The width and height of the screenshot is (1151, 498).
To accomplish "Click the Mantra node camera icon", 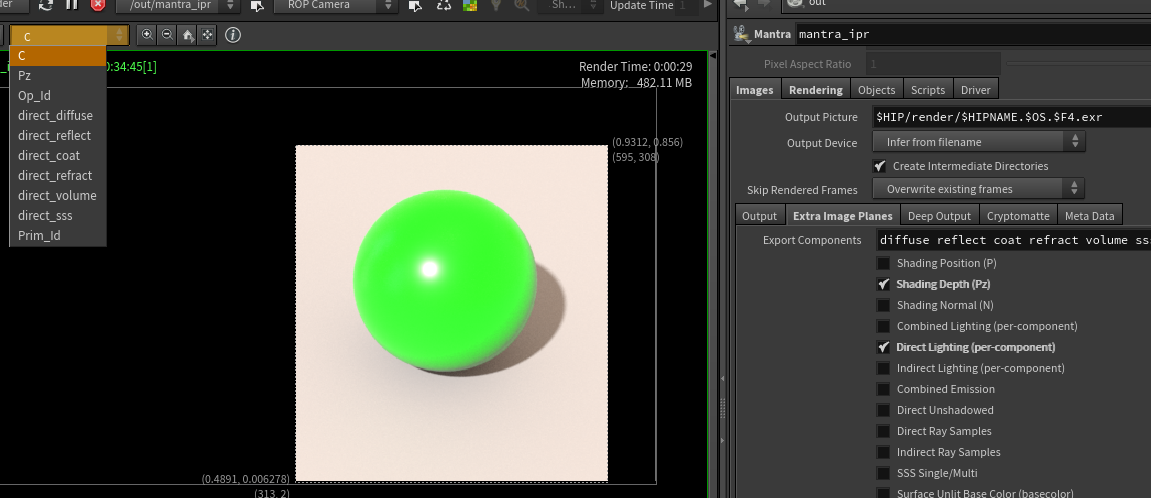I will 741,35.
